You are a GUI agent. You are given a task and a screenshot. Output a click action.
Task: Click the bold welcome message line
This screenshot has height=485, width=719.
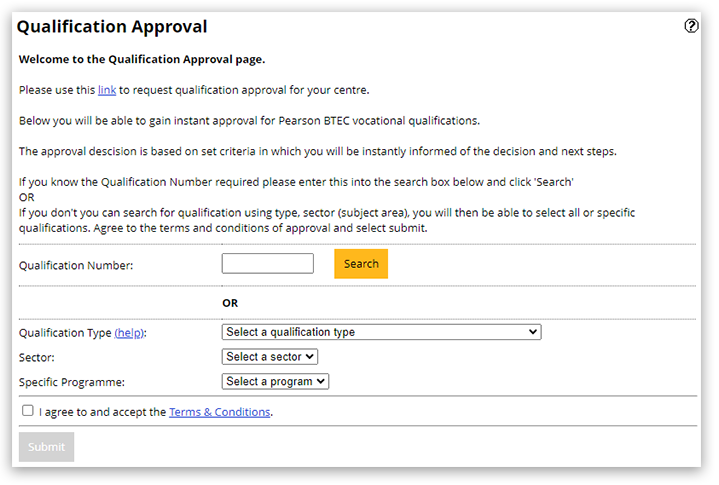coord(142,60)
